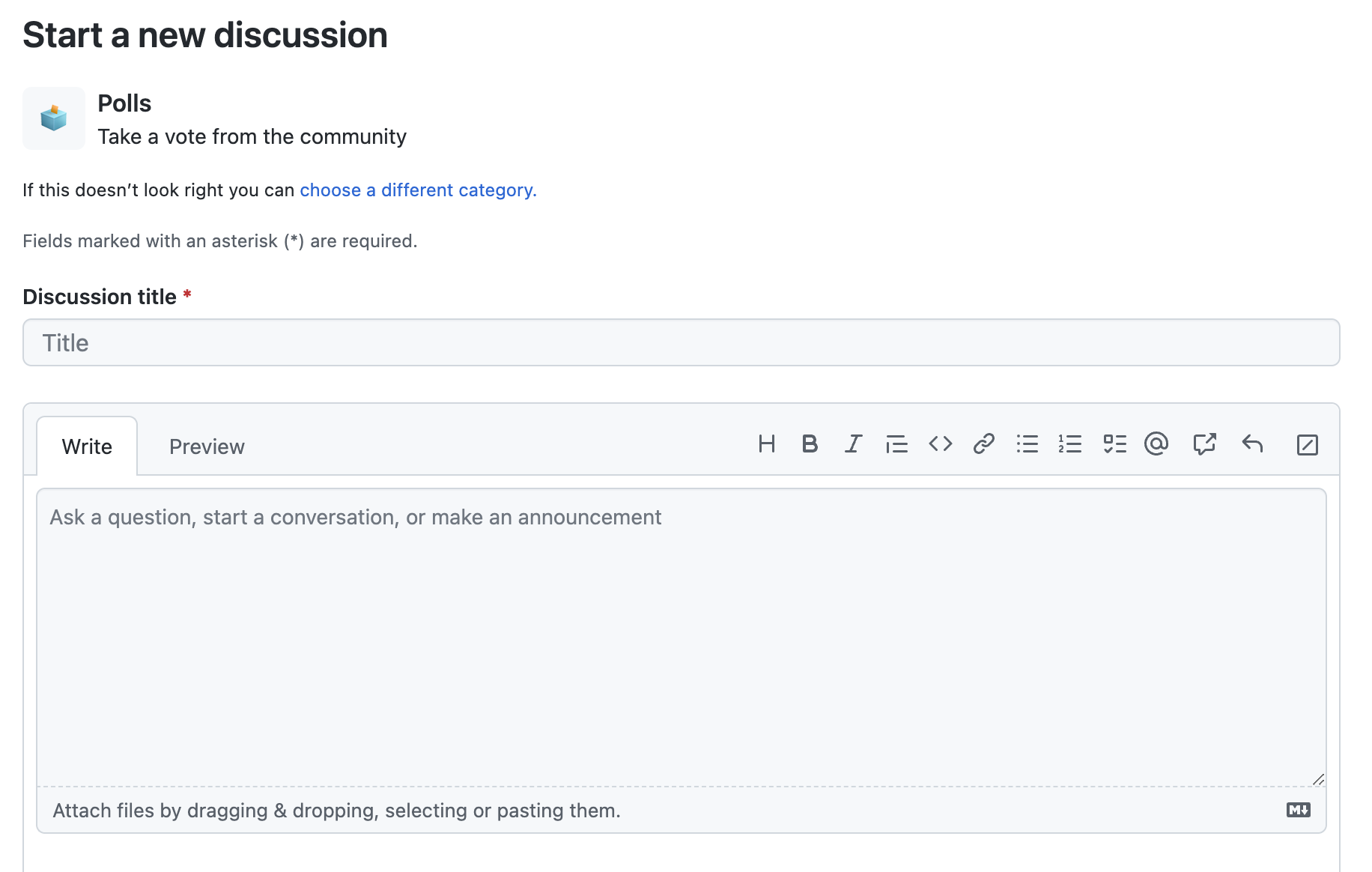This screenshot has width=1372, height=872.
Task: Reference an issue or pull request
Action: tap(1204, 443)
